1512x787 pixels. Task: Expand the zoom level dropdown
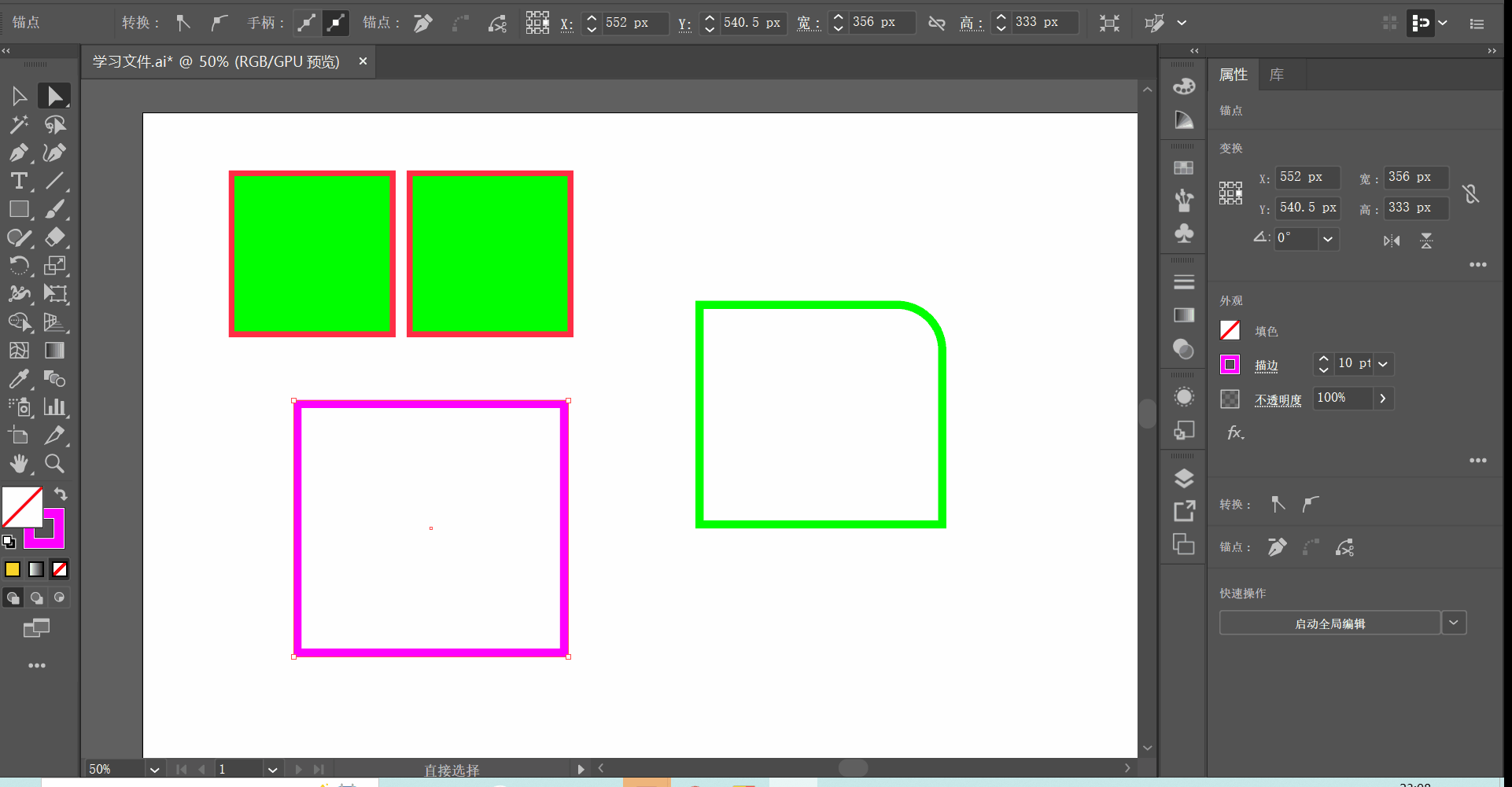point(154,770)
